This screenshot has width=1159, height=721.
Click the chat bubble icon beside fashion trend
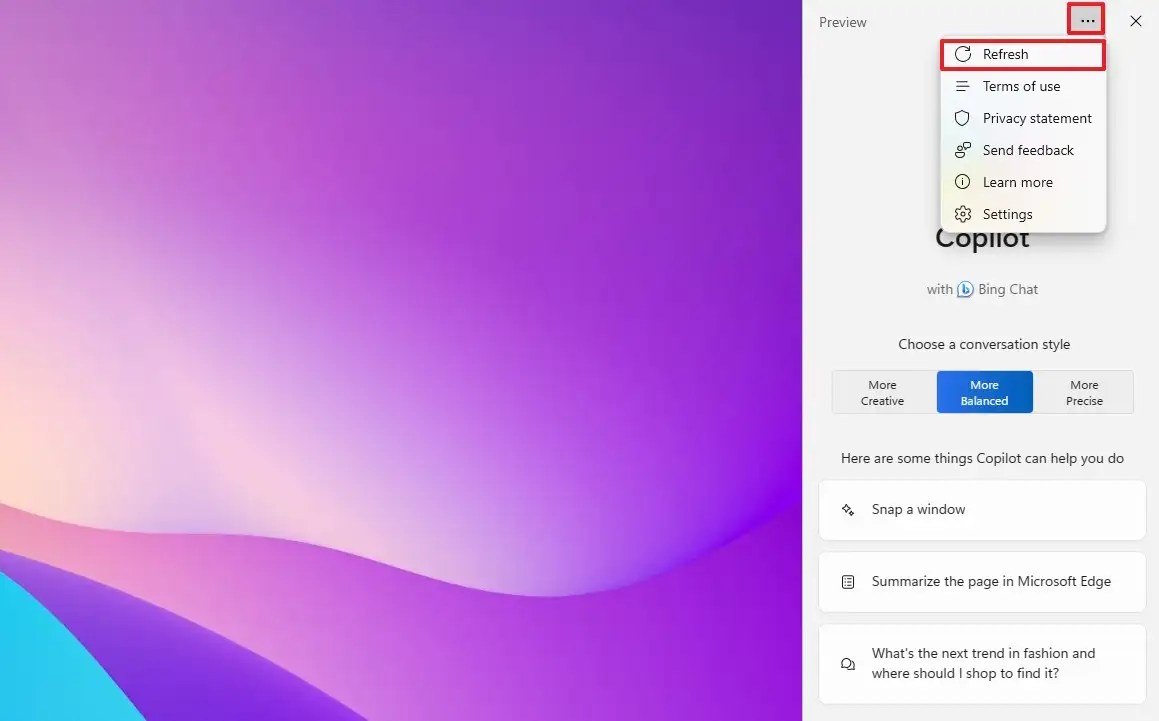tap(848, 664)
